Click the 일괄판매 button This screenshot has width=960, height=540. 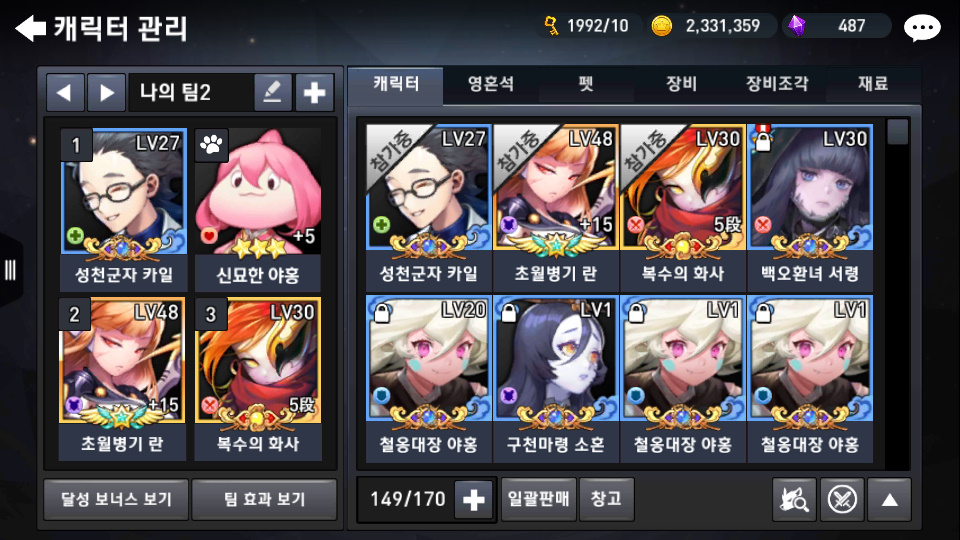(x=539, y=499)
